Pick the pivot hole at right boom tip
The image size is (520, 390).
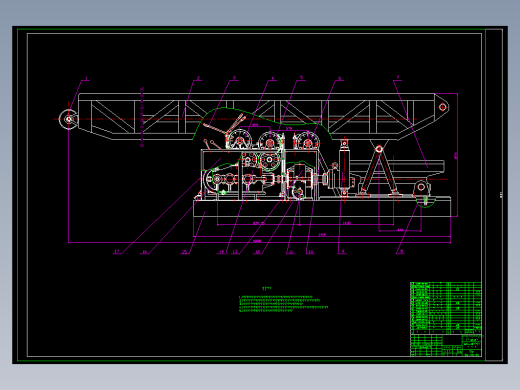pos(442,107)
